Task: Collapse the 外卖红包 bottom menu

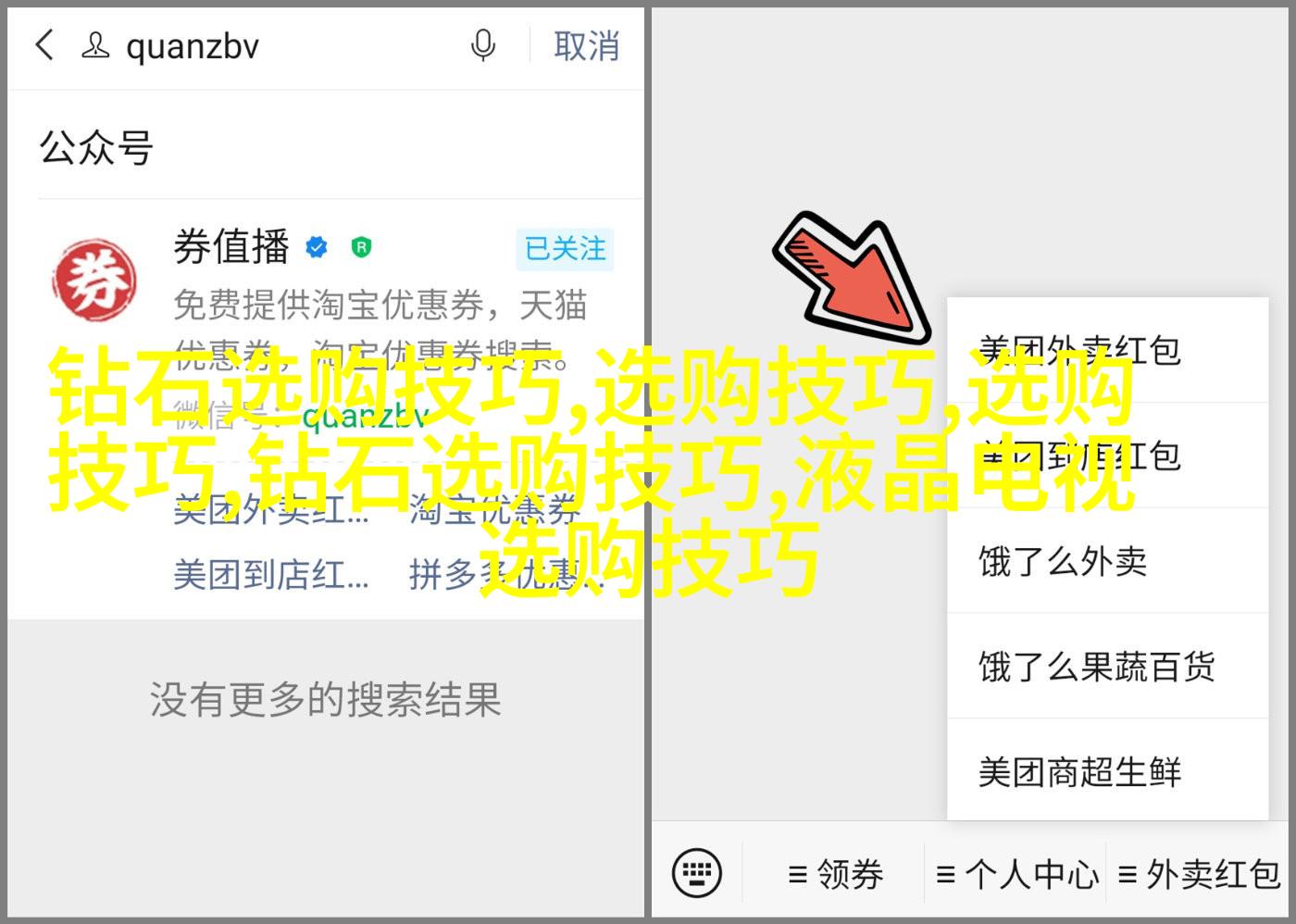Action: pos(1199,874)
